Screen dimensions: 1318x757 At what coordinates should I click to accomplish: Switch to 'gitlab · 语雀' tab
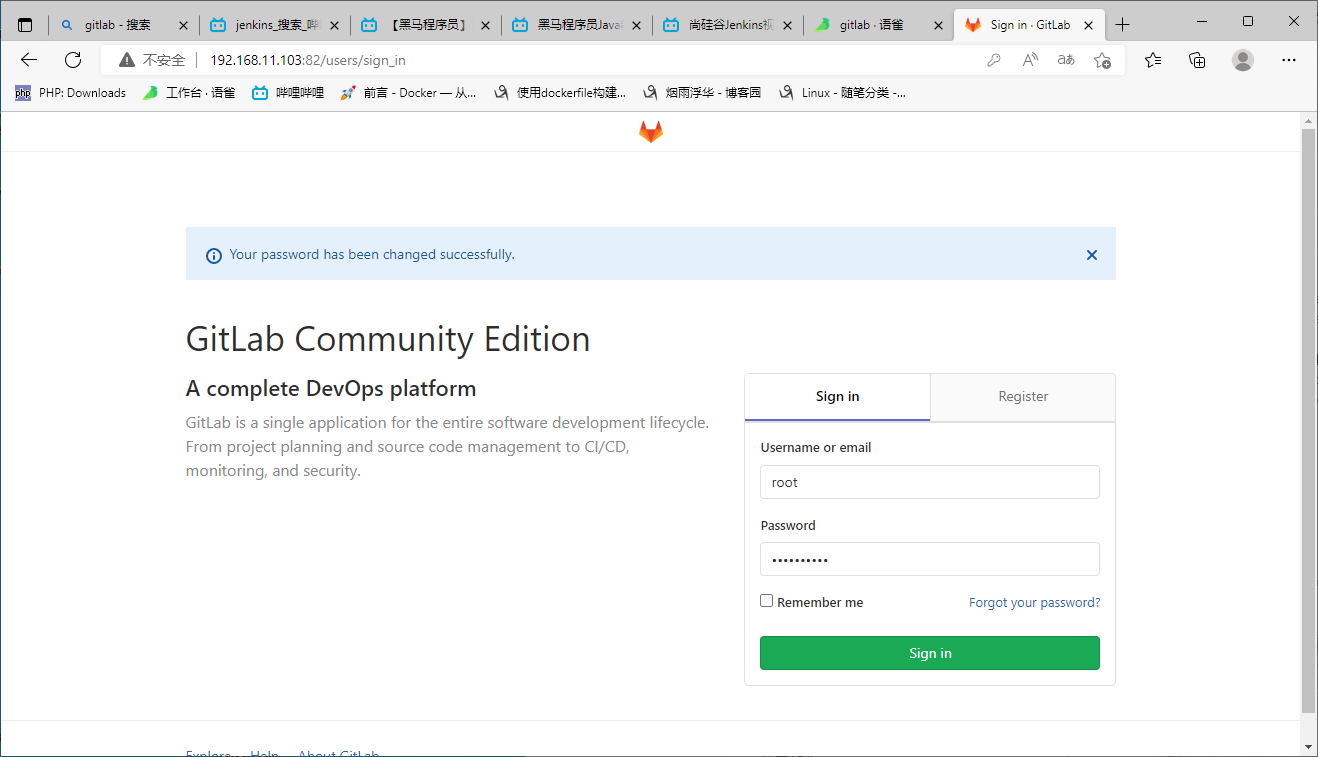(x=878, y=25)
